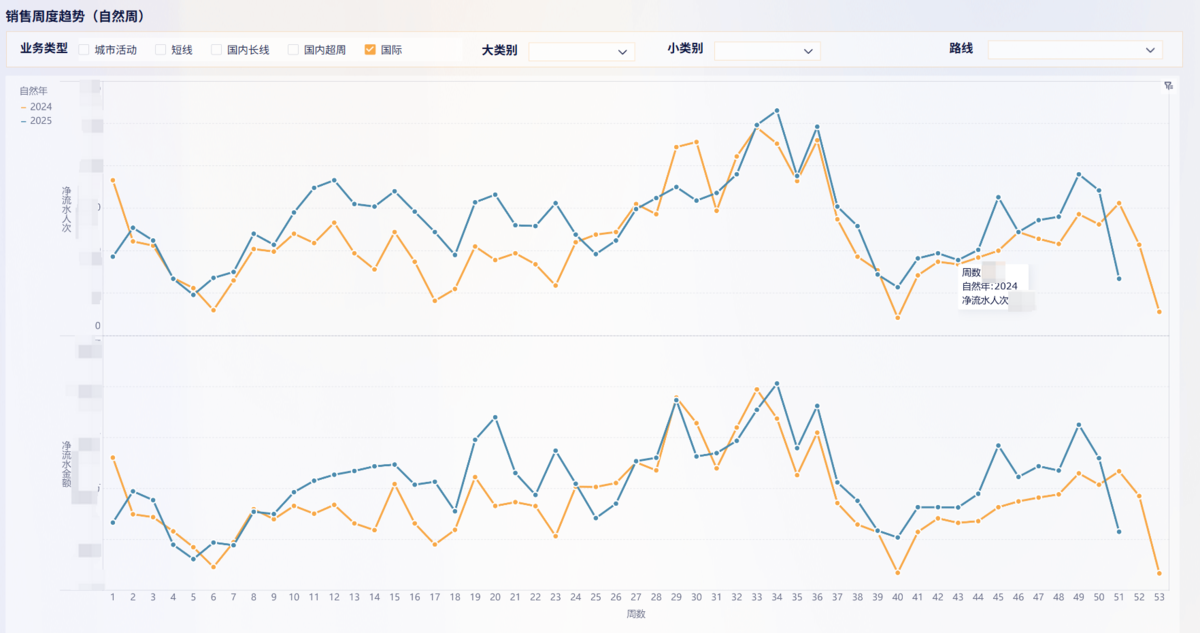Uncheck the 国际 checkbox
This screenshot has width=1200, height=633.
coord(370,49)
